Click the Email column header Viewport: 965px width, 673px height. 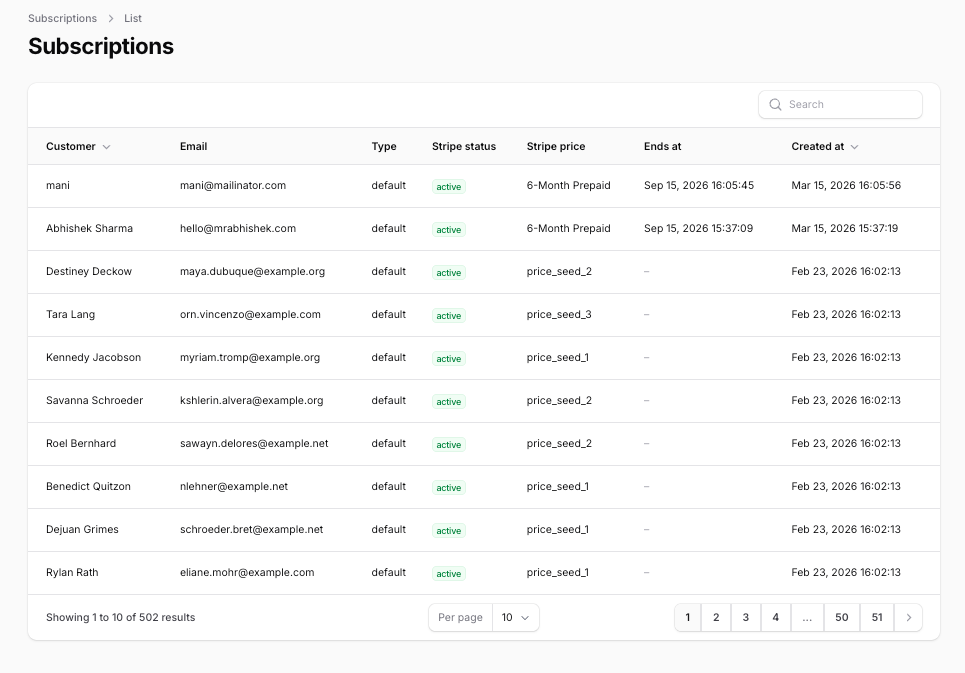pyautogui.click(x=193, y=146)
